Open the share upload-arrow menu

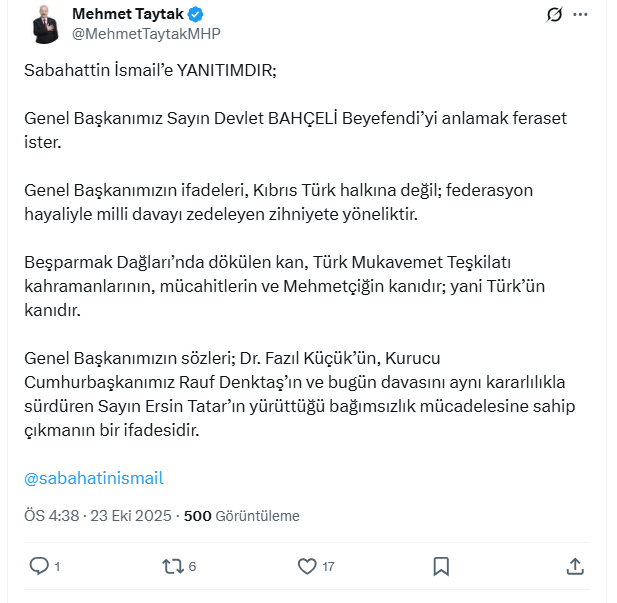tap(575, 566)
